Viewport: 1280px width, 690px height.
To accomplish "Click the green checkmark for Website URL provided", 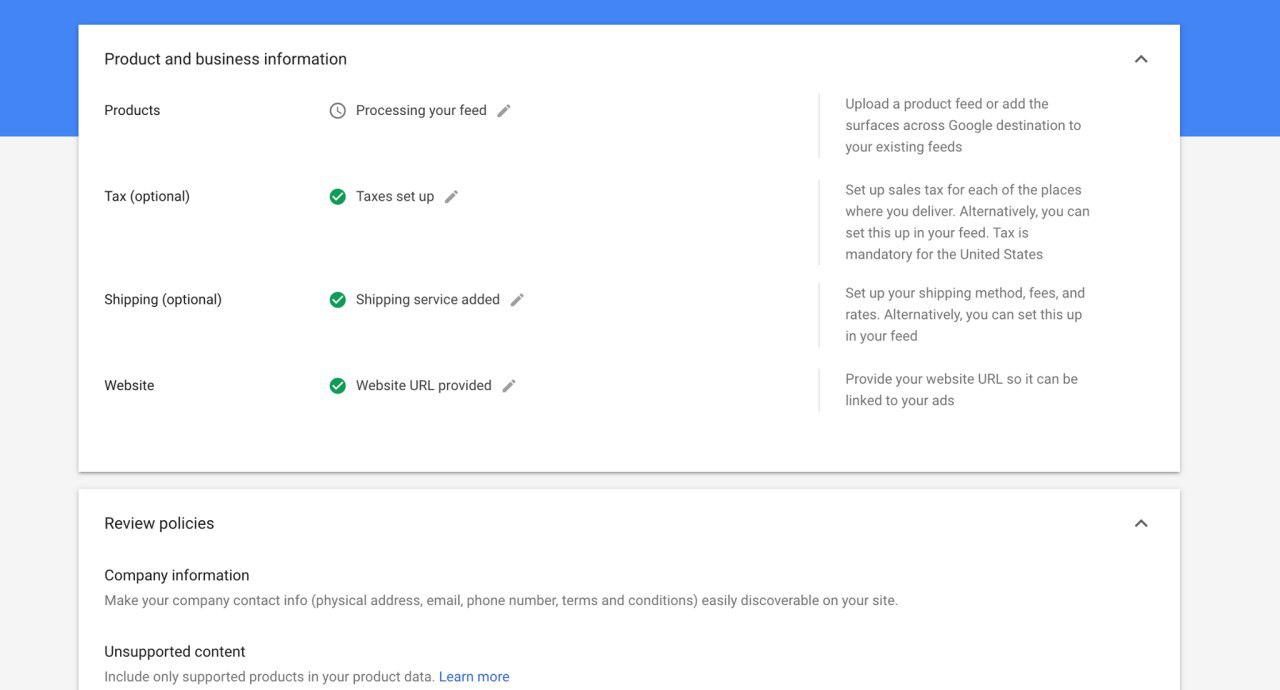I will [338, 386].
